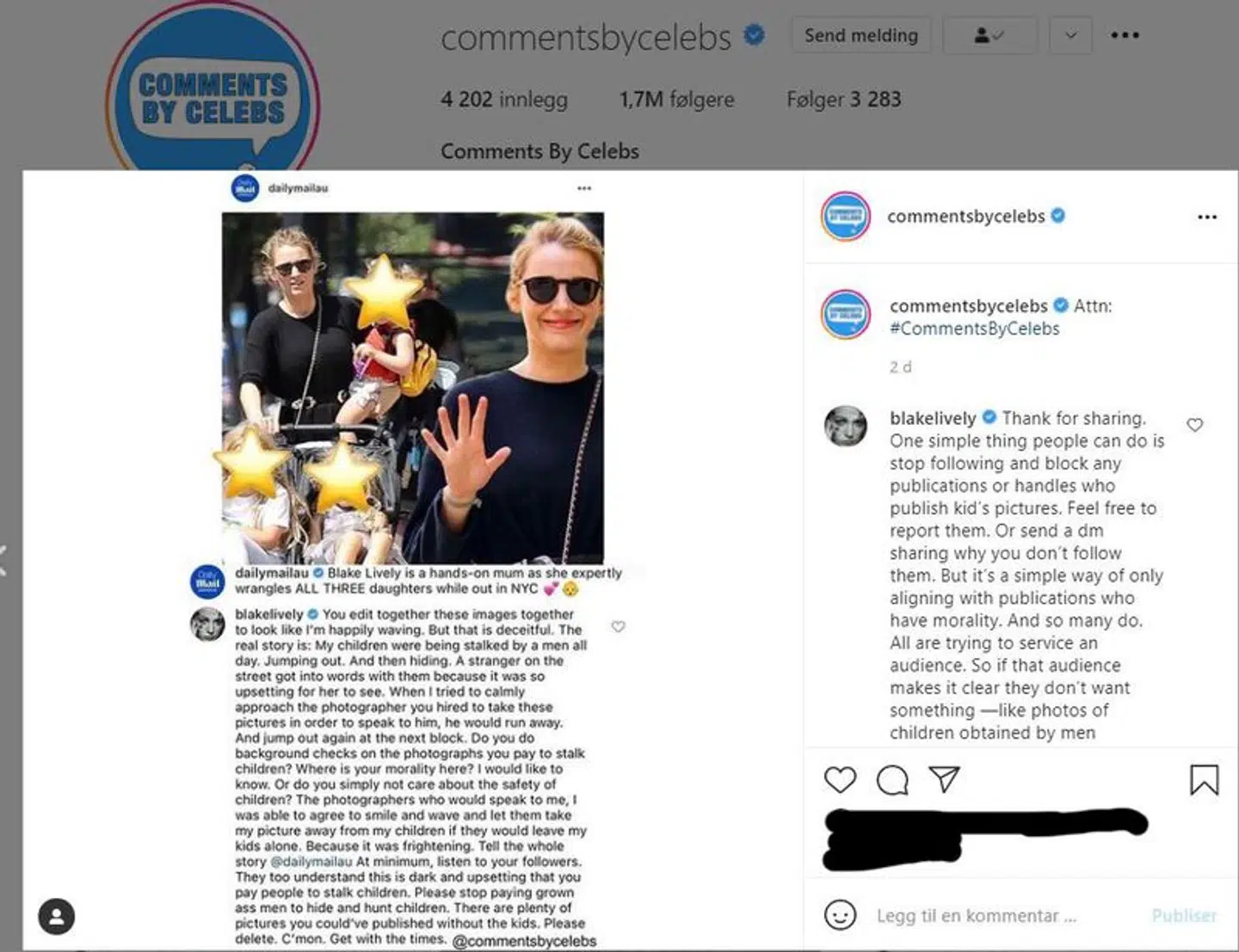Open blakelively avatar thumbnail in sidebar
Image resolution: width=1239 pixels, height=952 pixels.
point(846,427)
